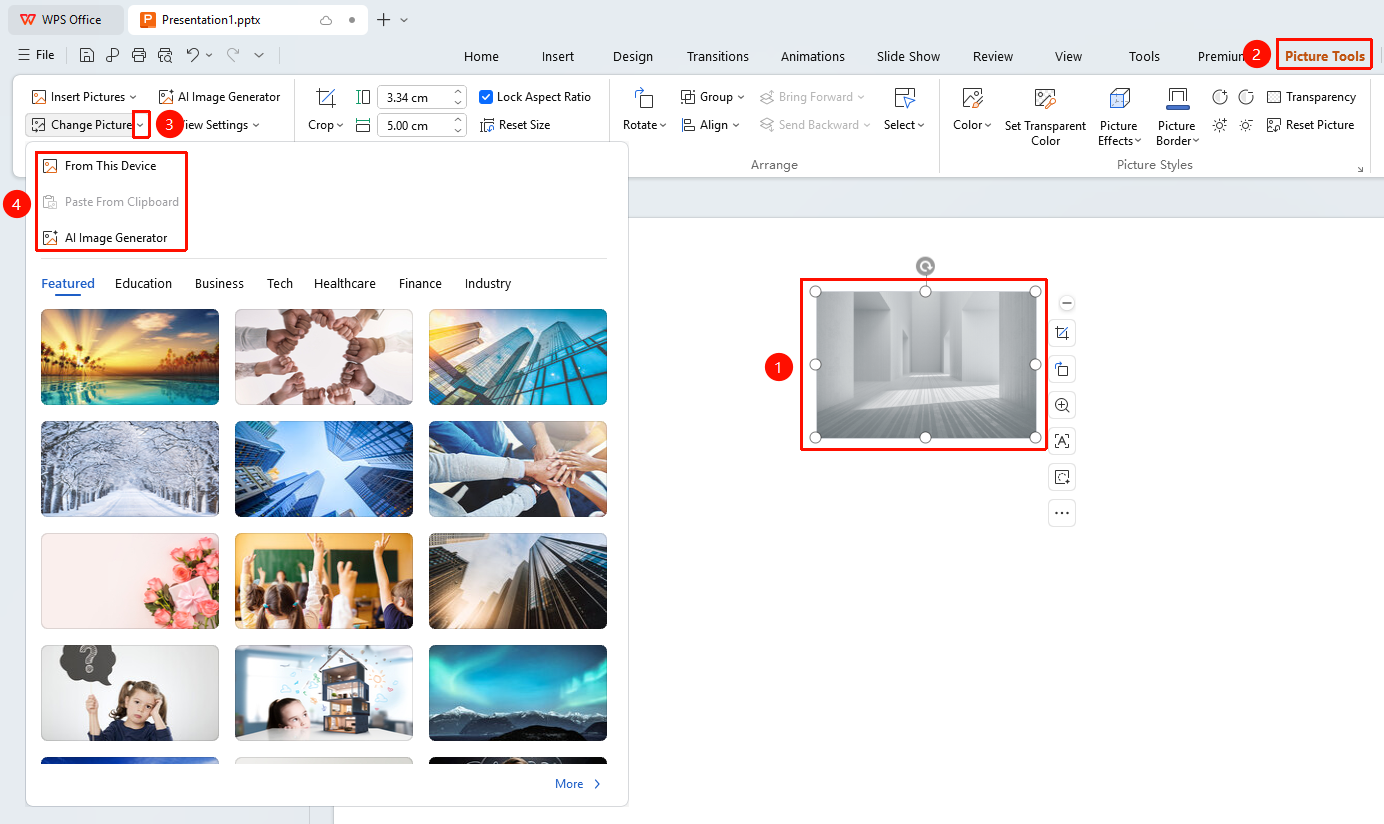Click AI Image Generator in the ribbon
Viewport: 1384px width, 824px height.
pyautogui.click(x=220, y=97)
